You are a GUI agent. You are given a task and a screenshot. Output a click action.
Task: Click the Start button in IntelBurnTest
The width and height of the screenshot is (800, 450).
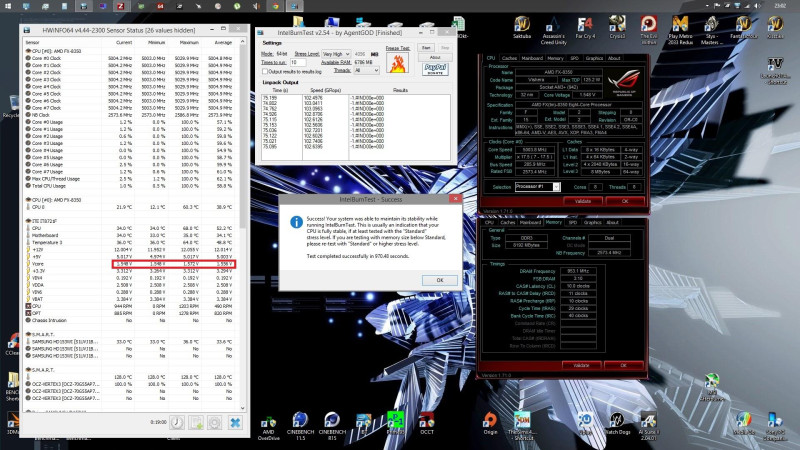click(x=426, y=47)
